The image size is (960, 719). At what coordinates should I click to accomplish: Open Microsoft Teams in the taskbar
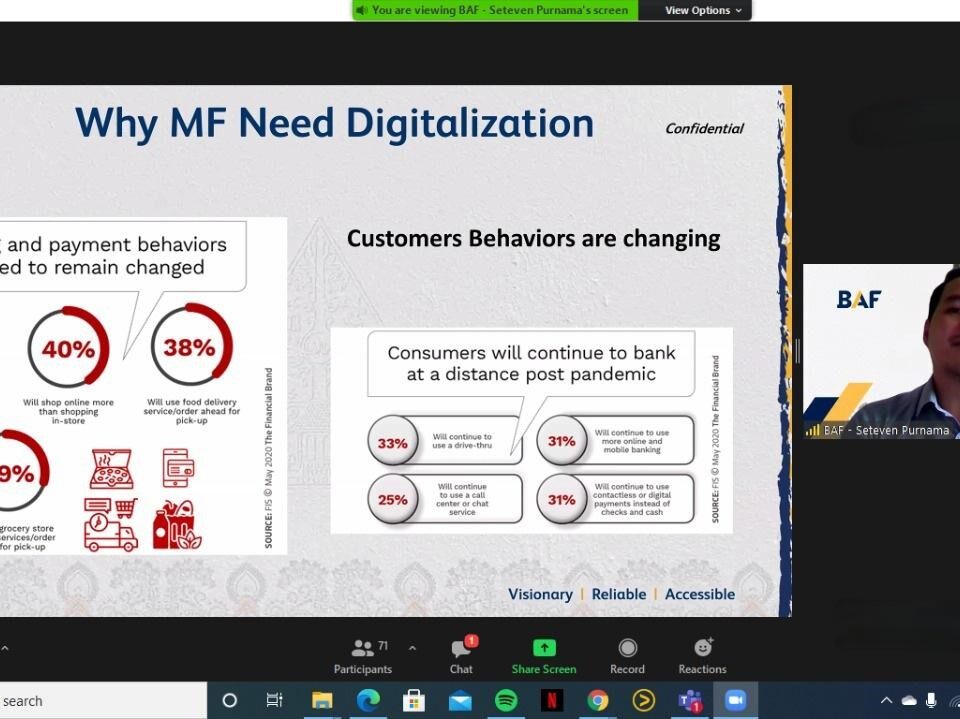pyautogui.click(x=690, y=700)
